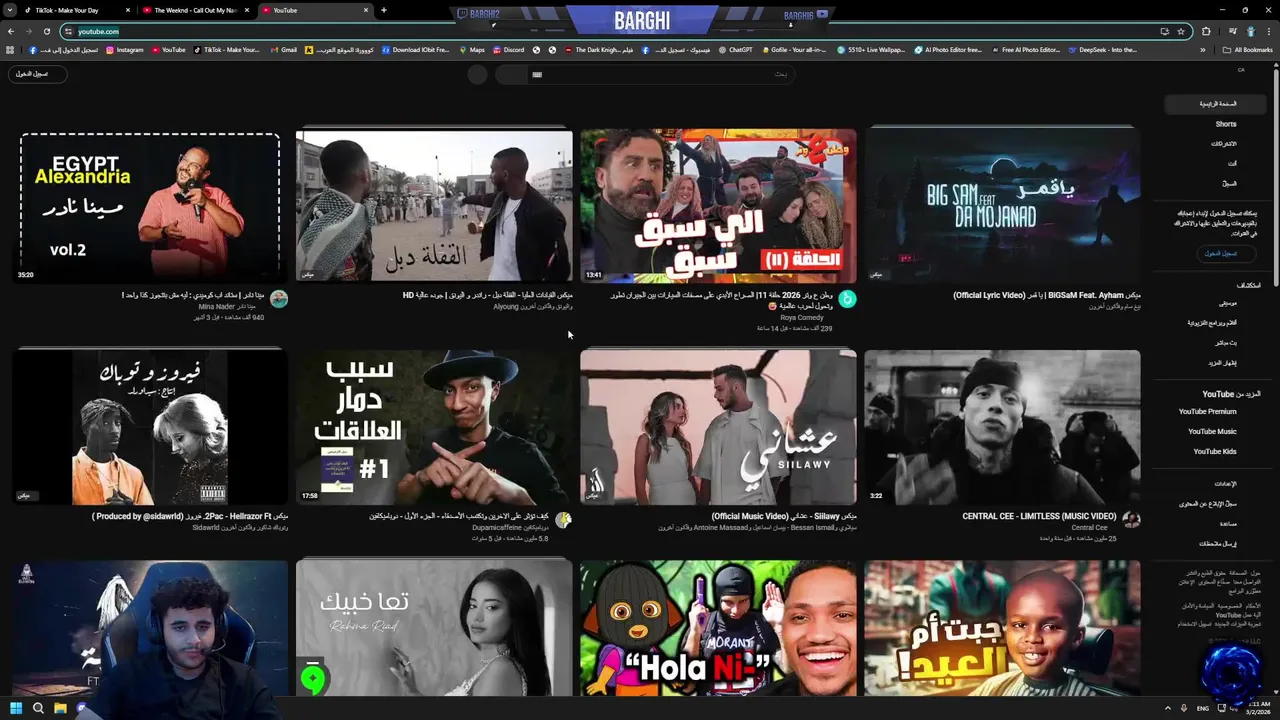This screenshot has width=1280, height=720.
Task: Switch to the TikTok - Make Your Day tab
Action: [79, 10]
